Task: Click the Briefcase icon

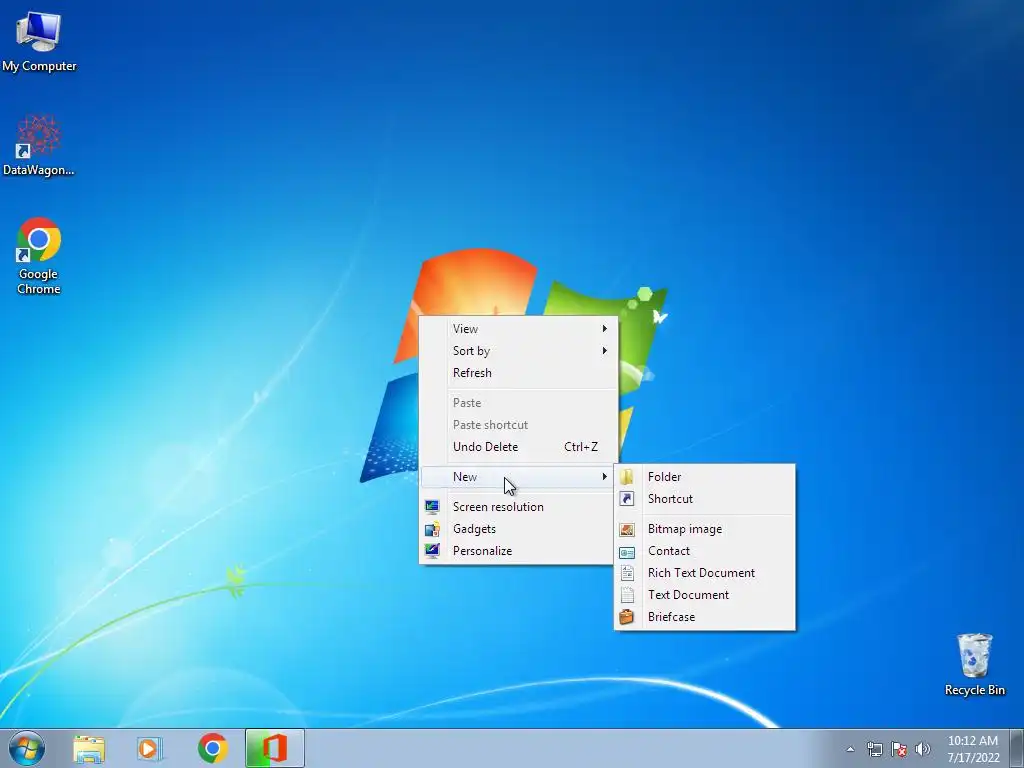Action: click(x=627, y=616)
